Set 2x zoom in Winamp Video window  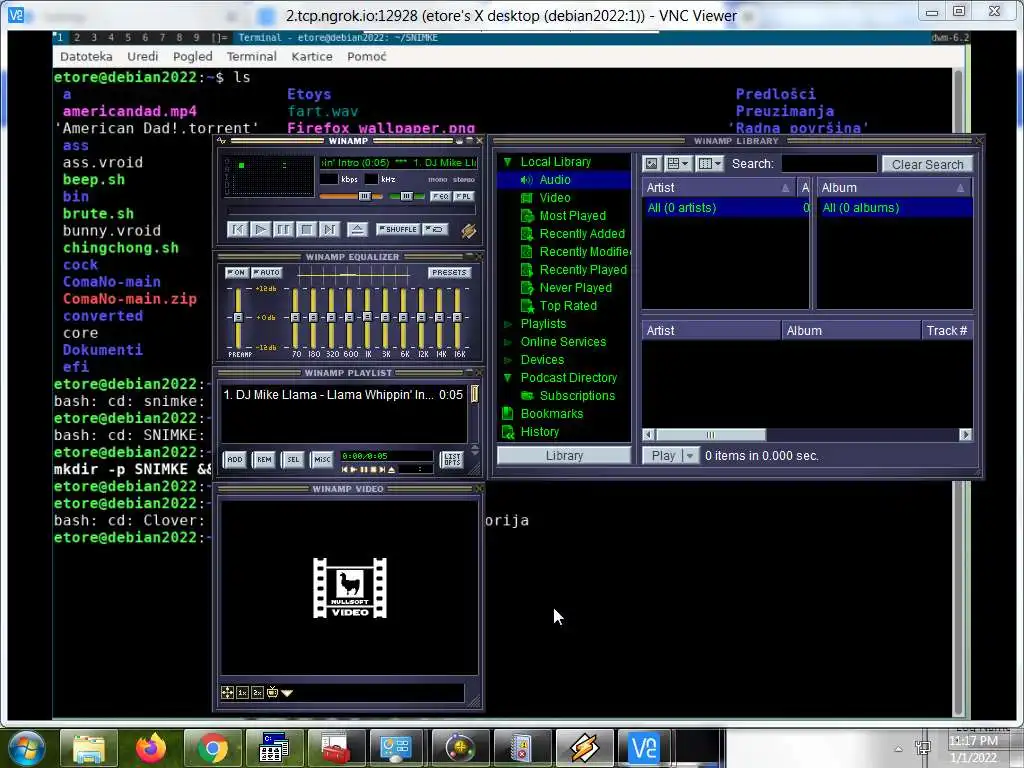pyautogui.click(x=257, y=693)
